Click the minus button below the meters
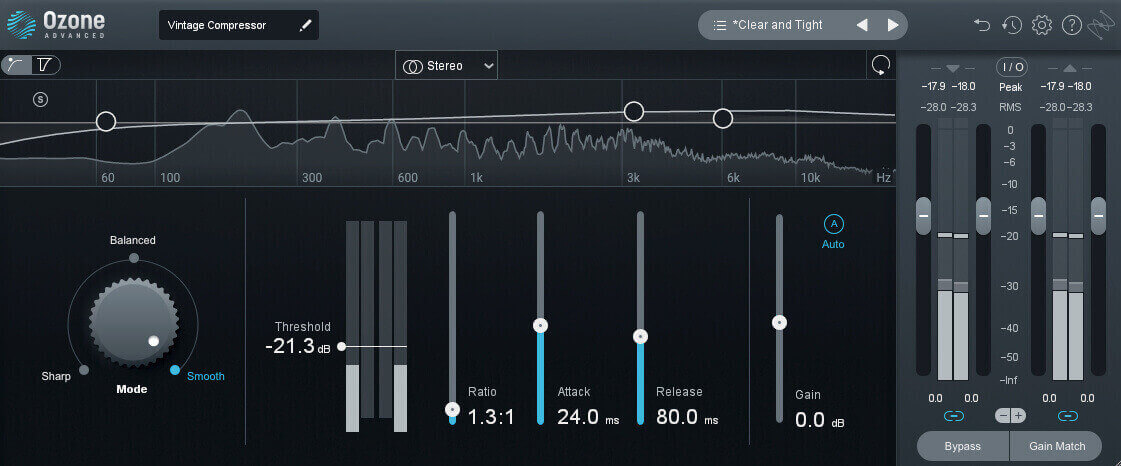 (x=1004, y=415)
